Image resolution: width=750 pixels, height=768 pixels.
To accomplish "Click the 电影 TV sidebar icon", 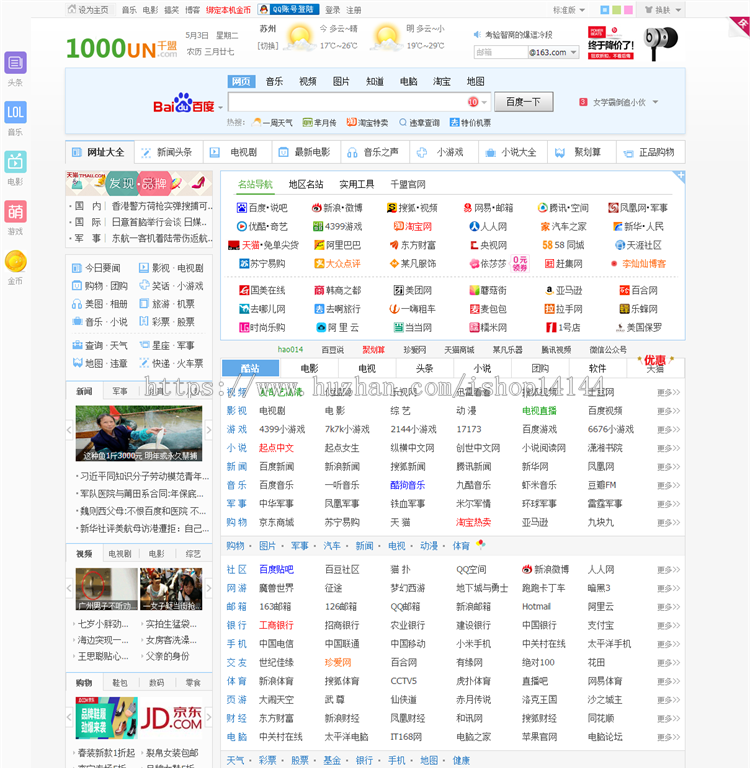I will [15, 162].
